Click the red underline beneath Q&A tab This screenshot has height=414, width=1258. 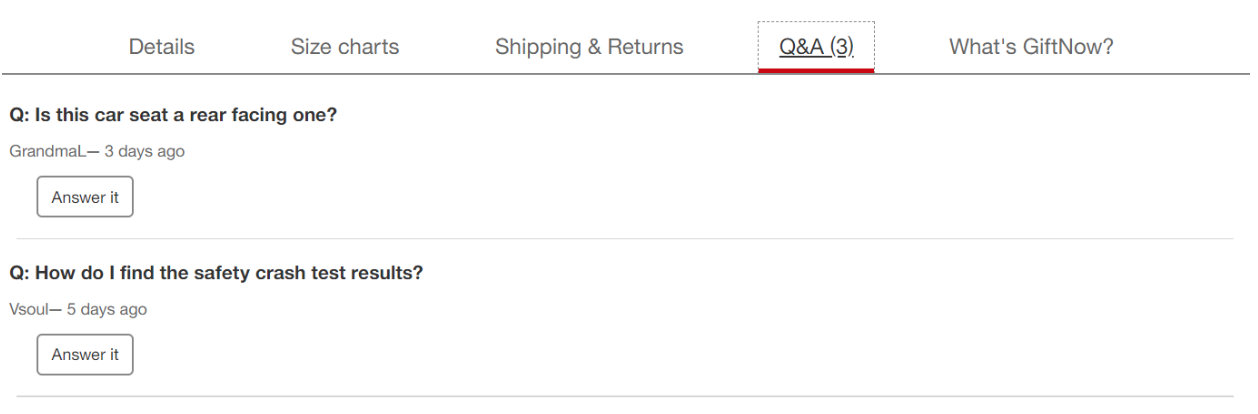(816, 71)
